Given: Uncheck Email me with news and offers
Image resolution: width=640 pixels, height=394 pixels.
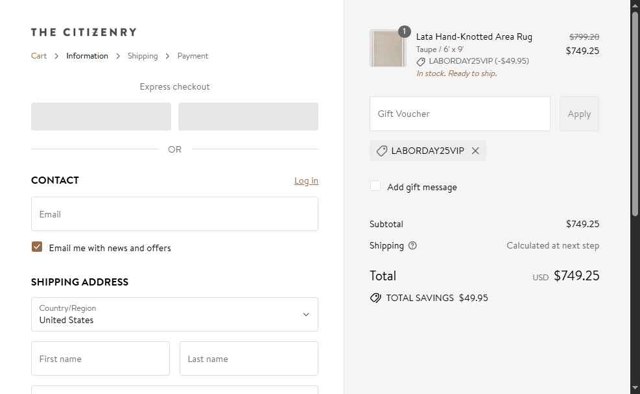Looking at the screenshot, I should click(37, 247).
